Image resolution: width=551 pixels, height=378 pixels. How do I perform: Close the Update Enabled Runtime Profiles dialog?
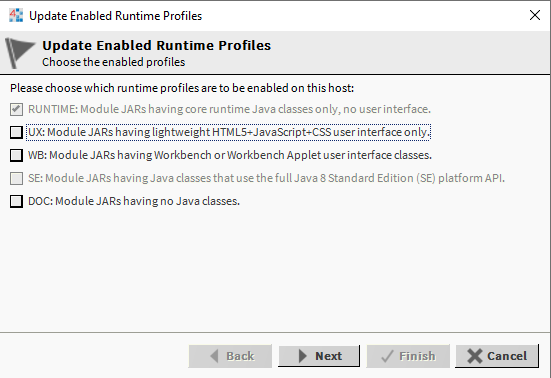click(x=535, y=15)
